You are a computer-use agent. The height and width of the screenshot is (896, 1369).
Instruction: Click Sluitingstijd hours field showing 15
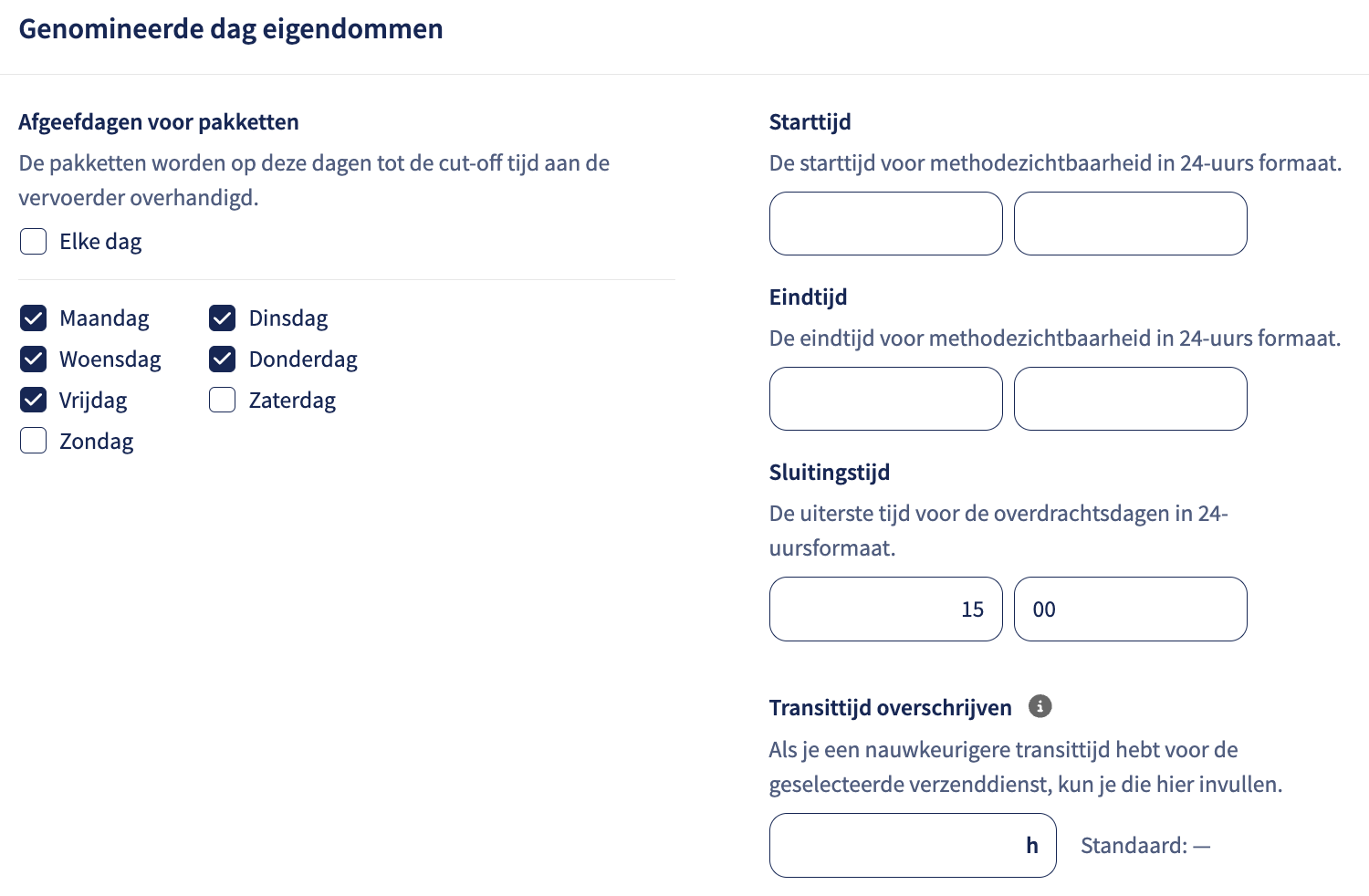(x=886, y=609)
